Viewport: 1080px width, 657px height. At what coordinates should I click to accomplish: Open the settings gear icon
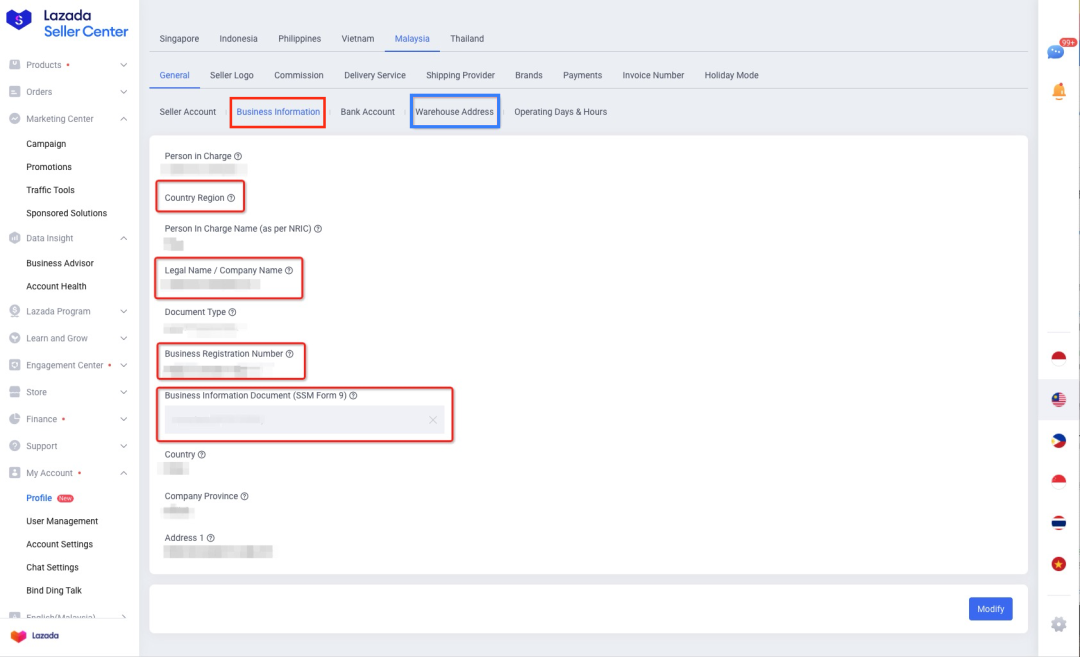(1059, 624)
